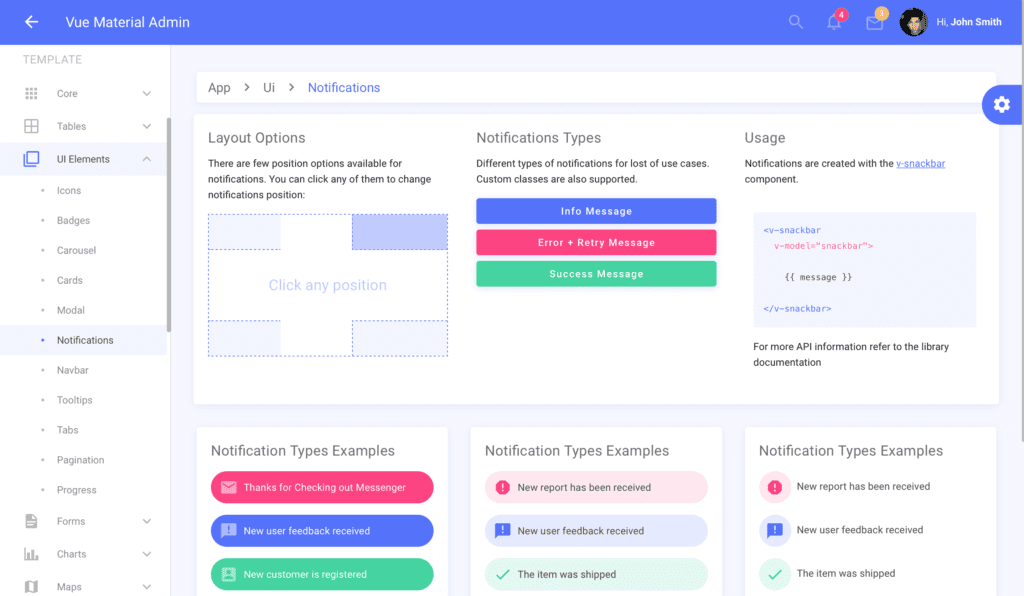
Task: Open the Pagination sidebar item
Action: 84,460
